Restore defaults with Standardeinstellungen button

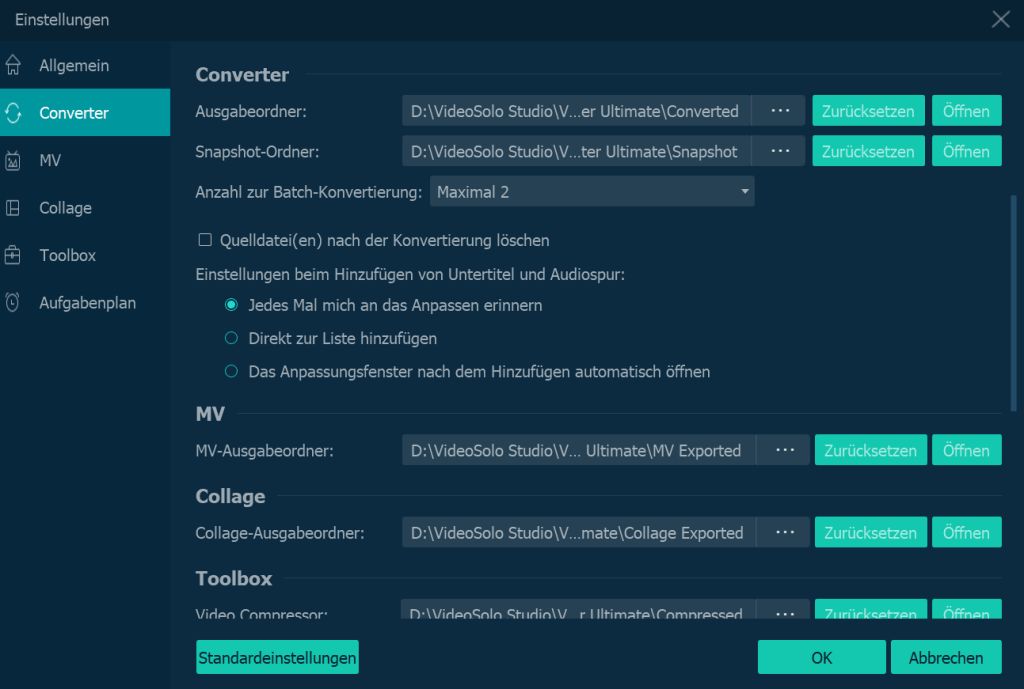(277, 658)
